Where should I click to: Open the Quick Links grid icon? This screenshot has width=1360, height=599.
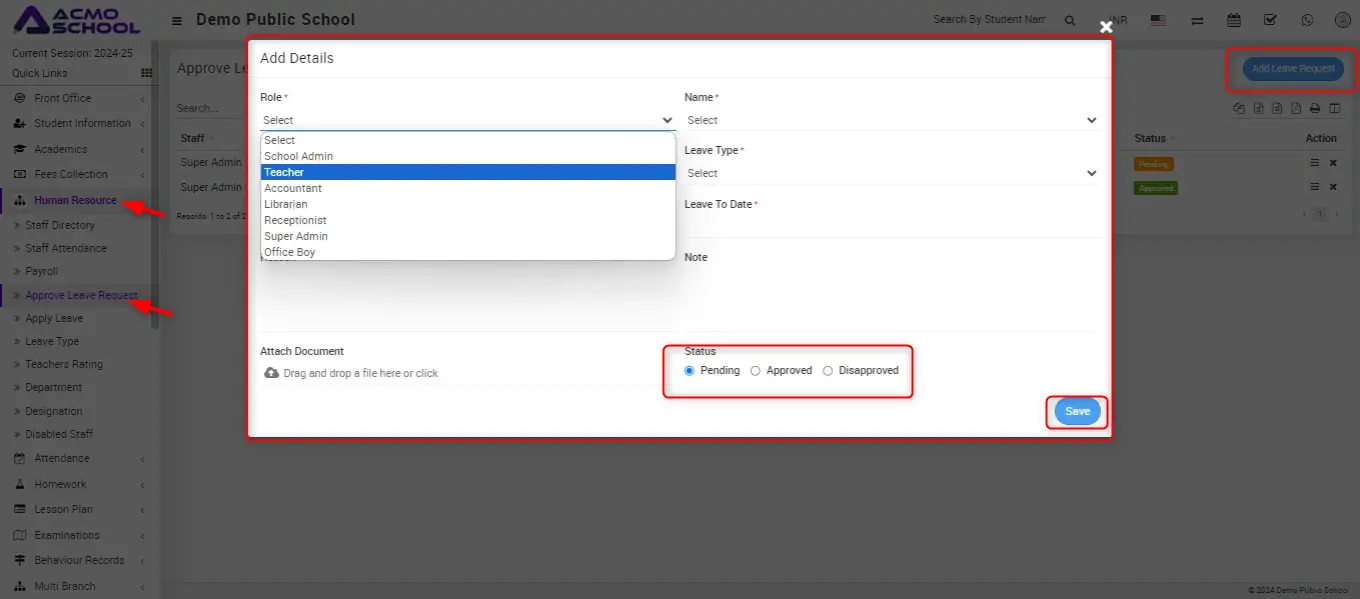pos(147,73)
